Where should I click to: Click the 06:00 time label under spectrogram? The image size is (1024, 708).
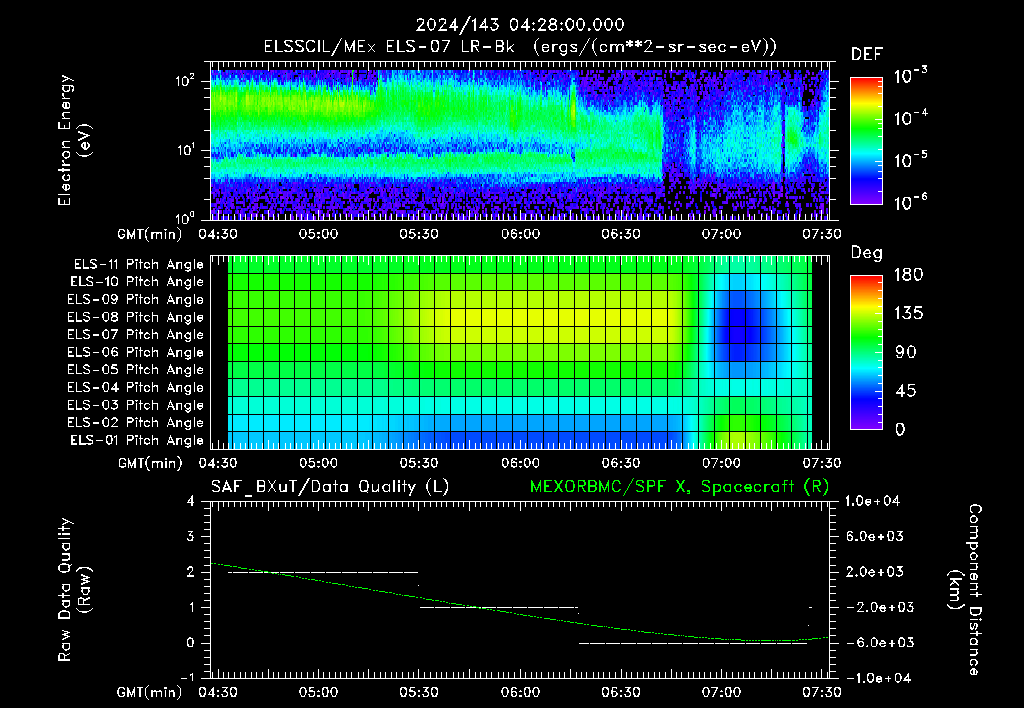[520, 234]
